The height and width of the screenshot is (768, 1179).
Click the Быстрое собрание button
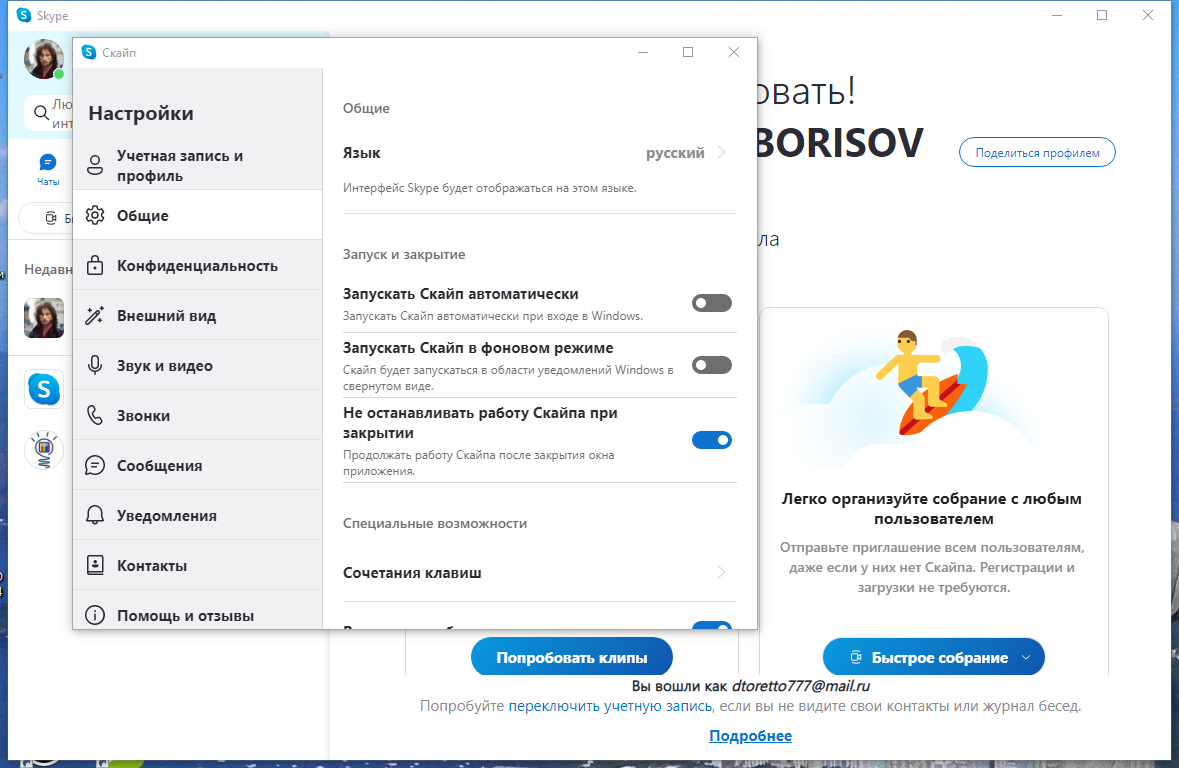click(934, 657)
